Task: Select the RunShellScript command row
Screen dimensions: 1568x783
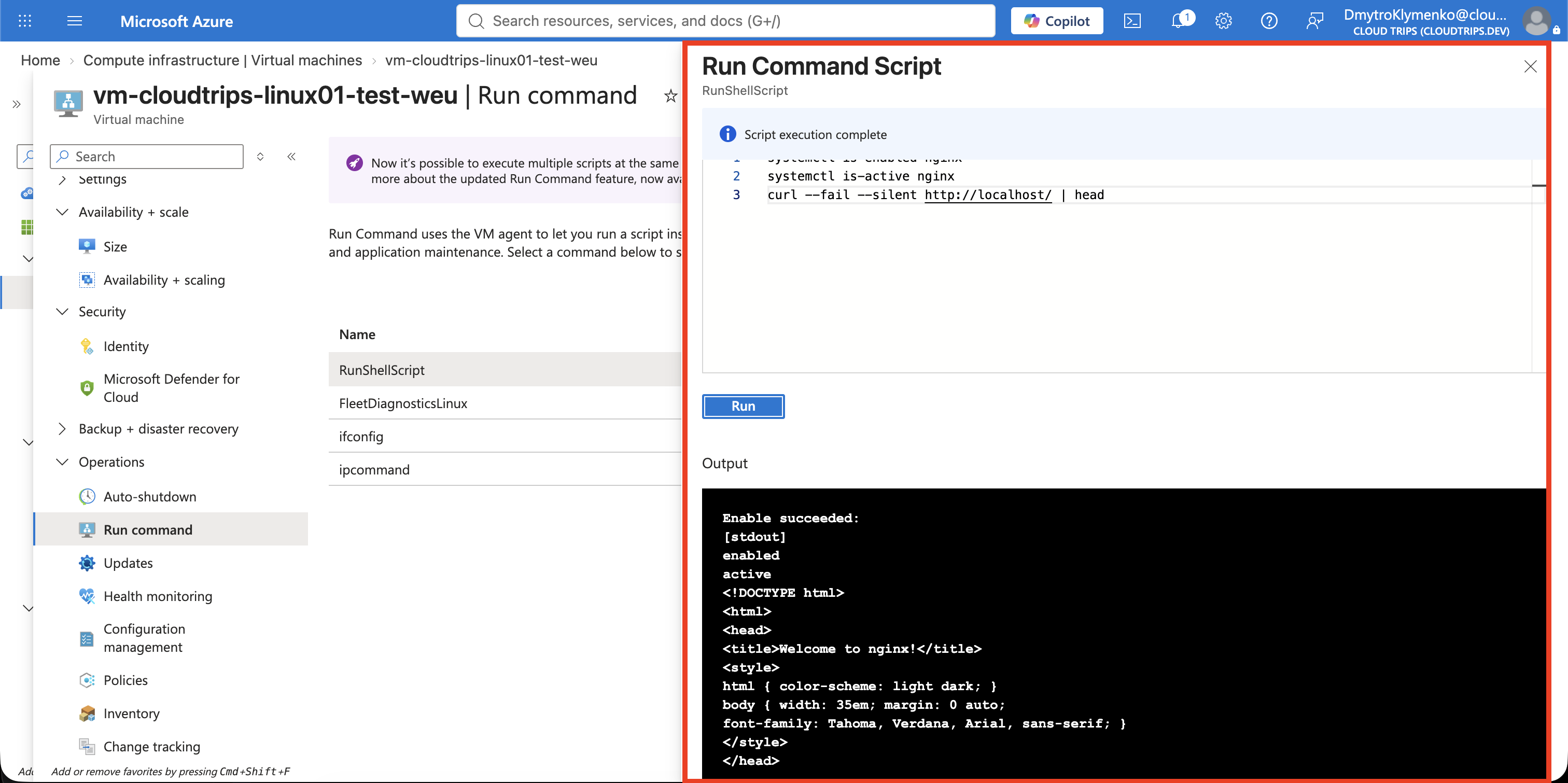Action: coord(505,370)
